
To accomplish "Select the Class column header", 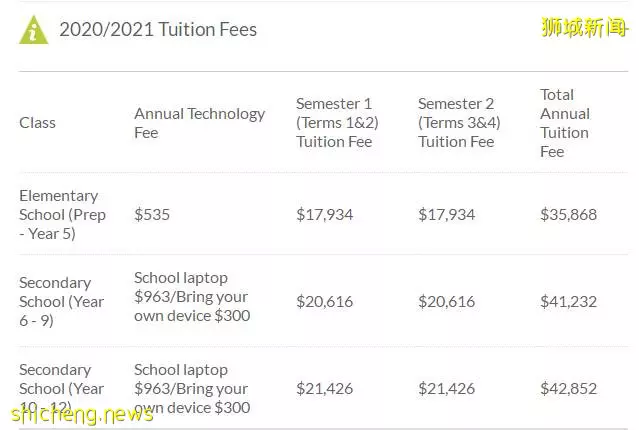I will click(37, 123).
